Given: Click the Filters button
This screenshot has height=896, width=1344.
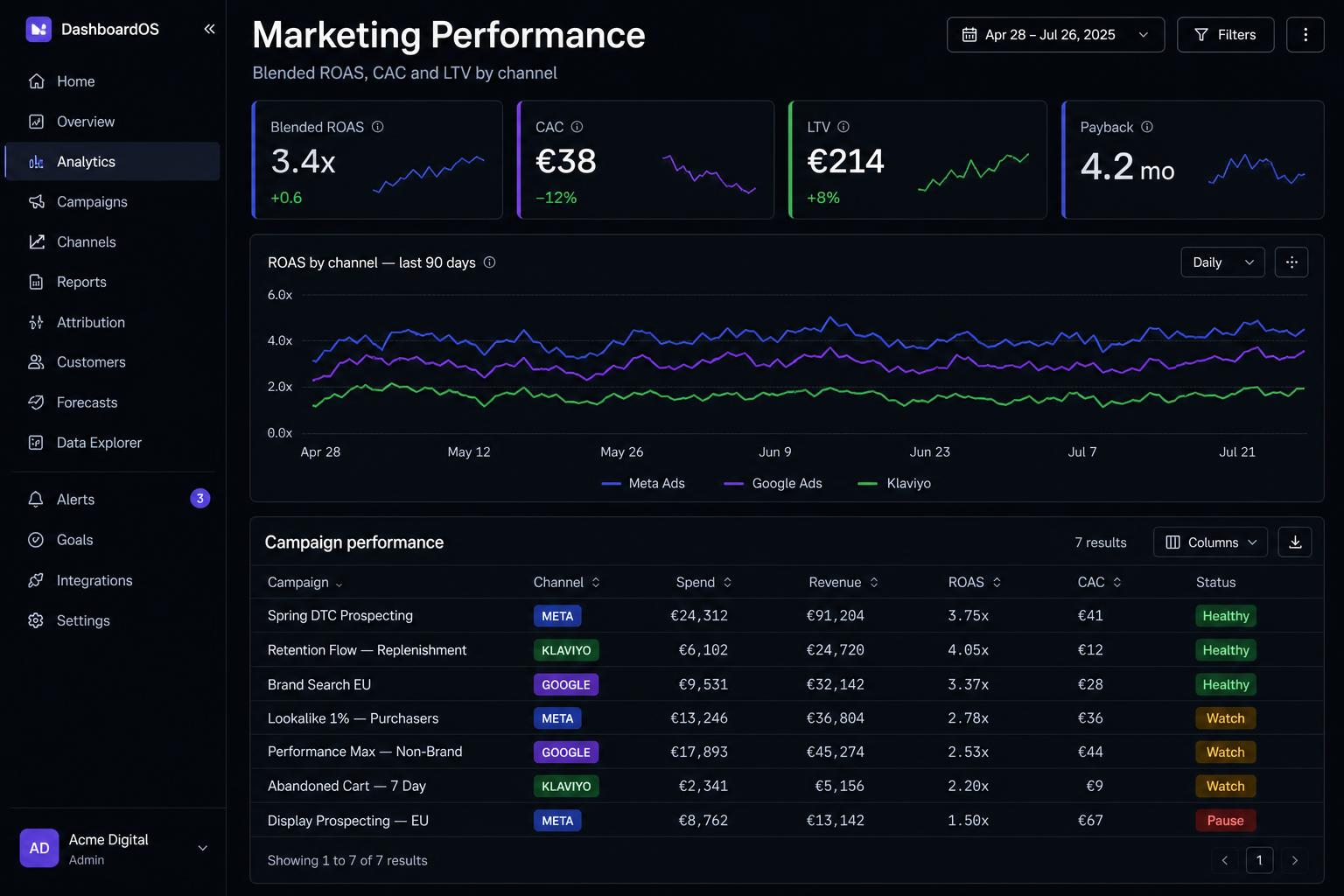Looking at the screenshot, I should click(1225, 35).
